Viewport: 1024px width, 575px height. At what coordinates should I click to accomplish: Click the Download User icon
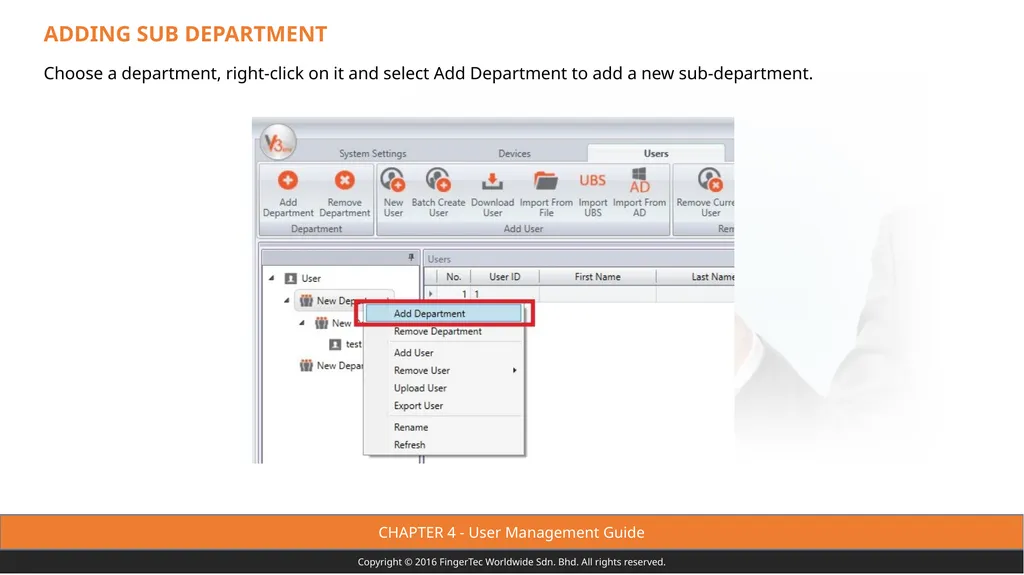click(x=492, y=182)
